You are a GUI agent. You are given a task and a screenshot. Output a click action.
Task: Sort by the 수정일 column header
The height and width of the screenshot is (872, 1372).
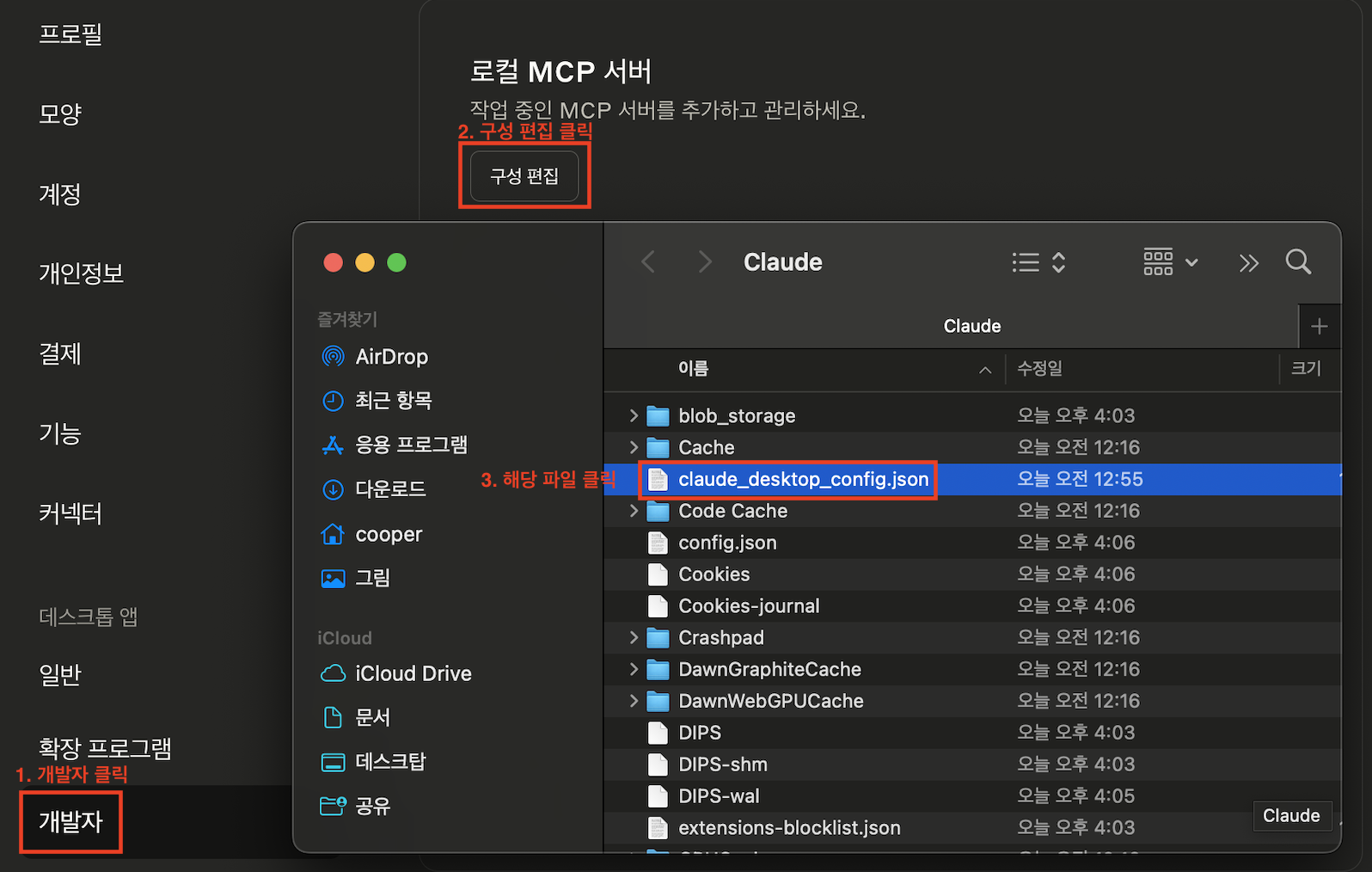[x=1039, y=369]
